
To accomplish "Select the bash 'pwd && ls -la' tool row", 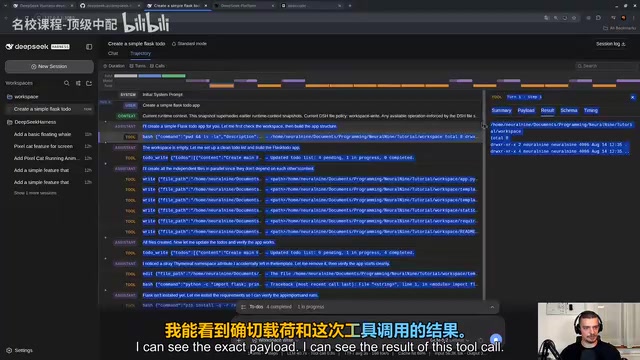I will click(290, 137).
